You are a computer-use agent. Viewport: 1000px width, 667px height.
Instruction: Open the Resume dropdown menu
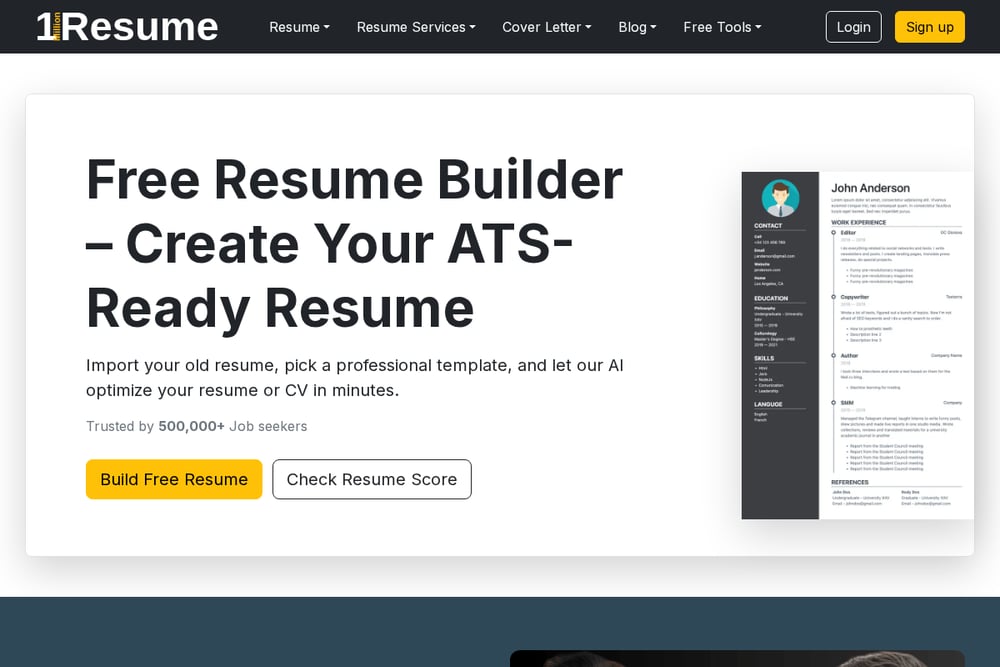(299, 27)
